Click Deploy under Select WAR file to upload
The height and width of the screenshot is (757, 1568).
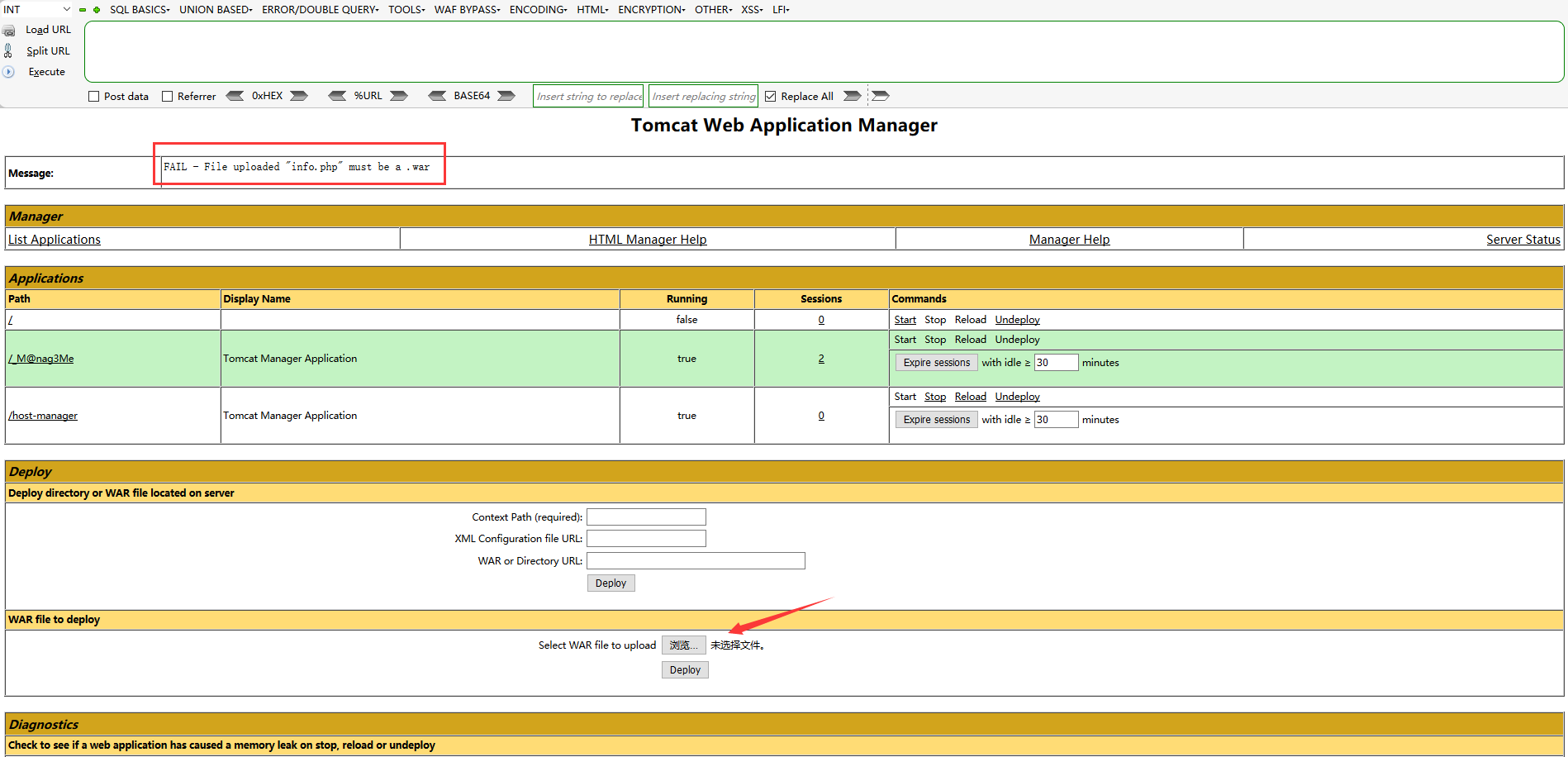(685, 670)
